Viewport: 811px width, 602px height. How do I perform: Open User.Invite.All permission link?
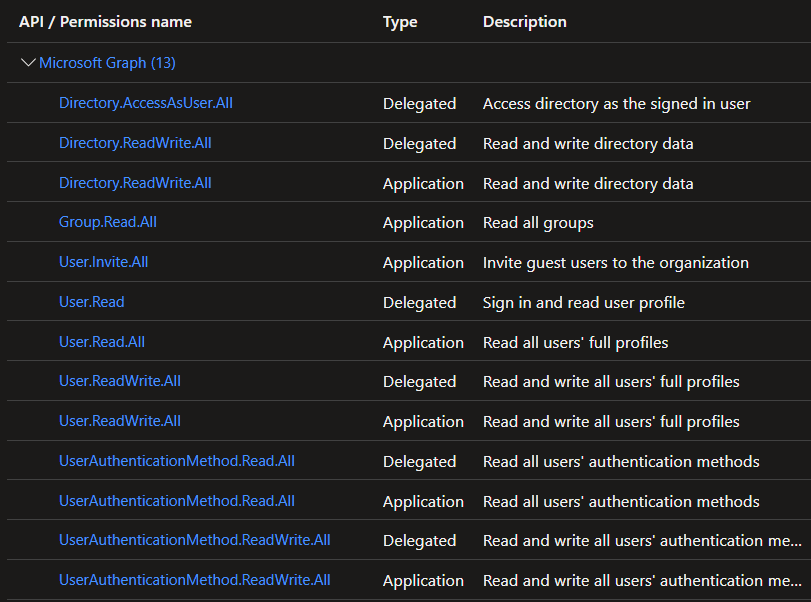coord(103,262)
